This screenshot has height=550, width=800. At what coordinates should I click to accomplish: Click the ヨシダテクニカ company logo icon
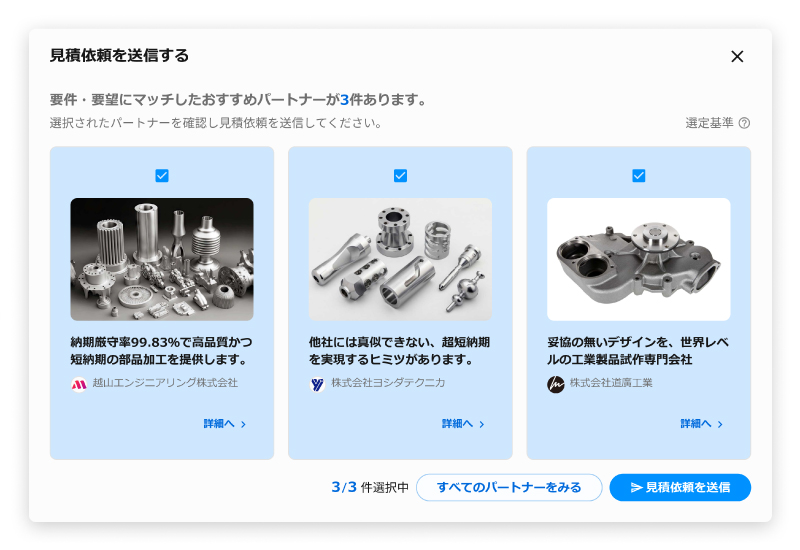click(x=317, y=384)
